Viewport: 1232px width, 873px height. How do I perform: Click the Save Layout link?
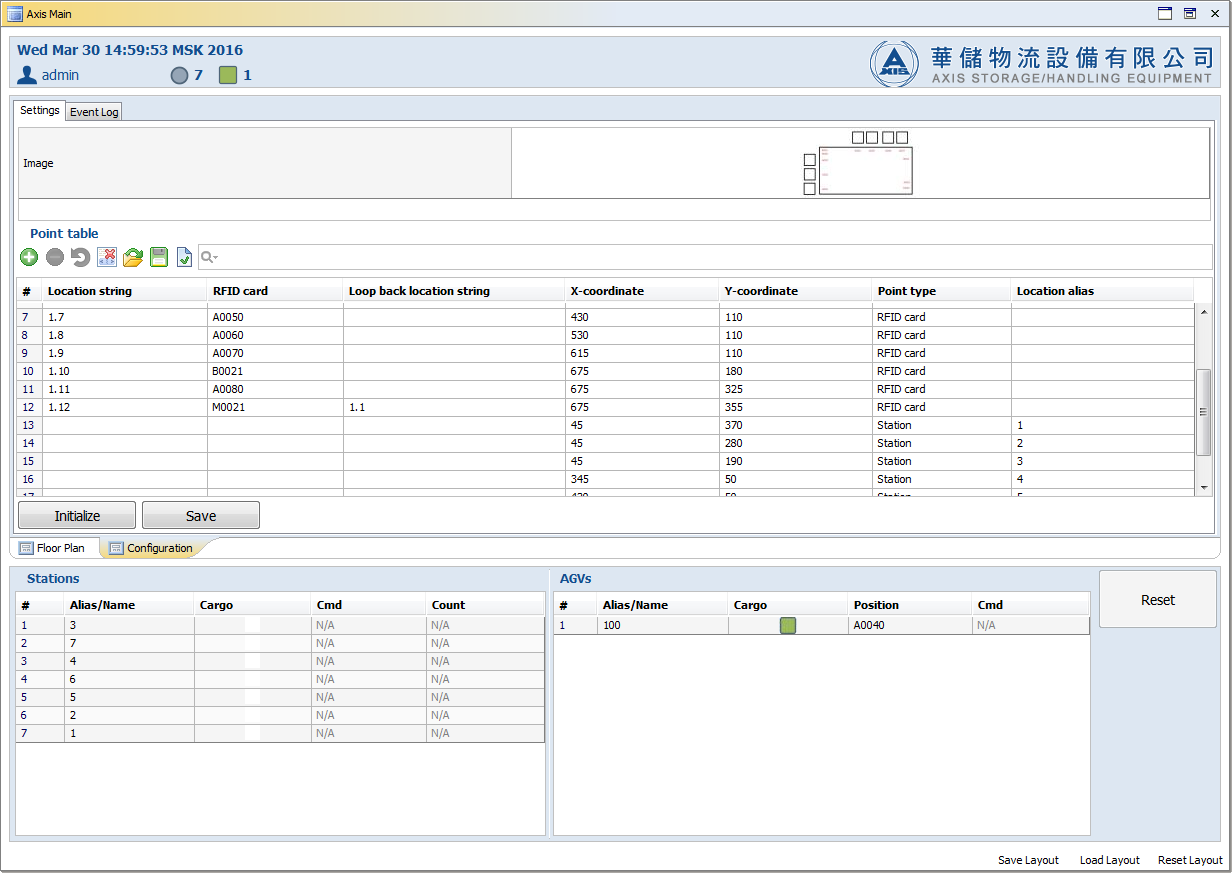[1028, 860]
